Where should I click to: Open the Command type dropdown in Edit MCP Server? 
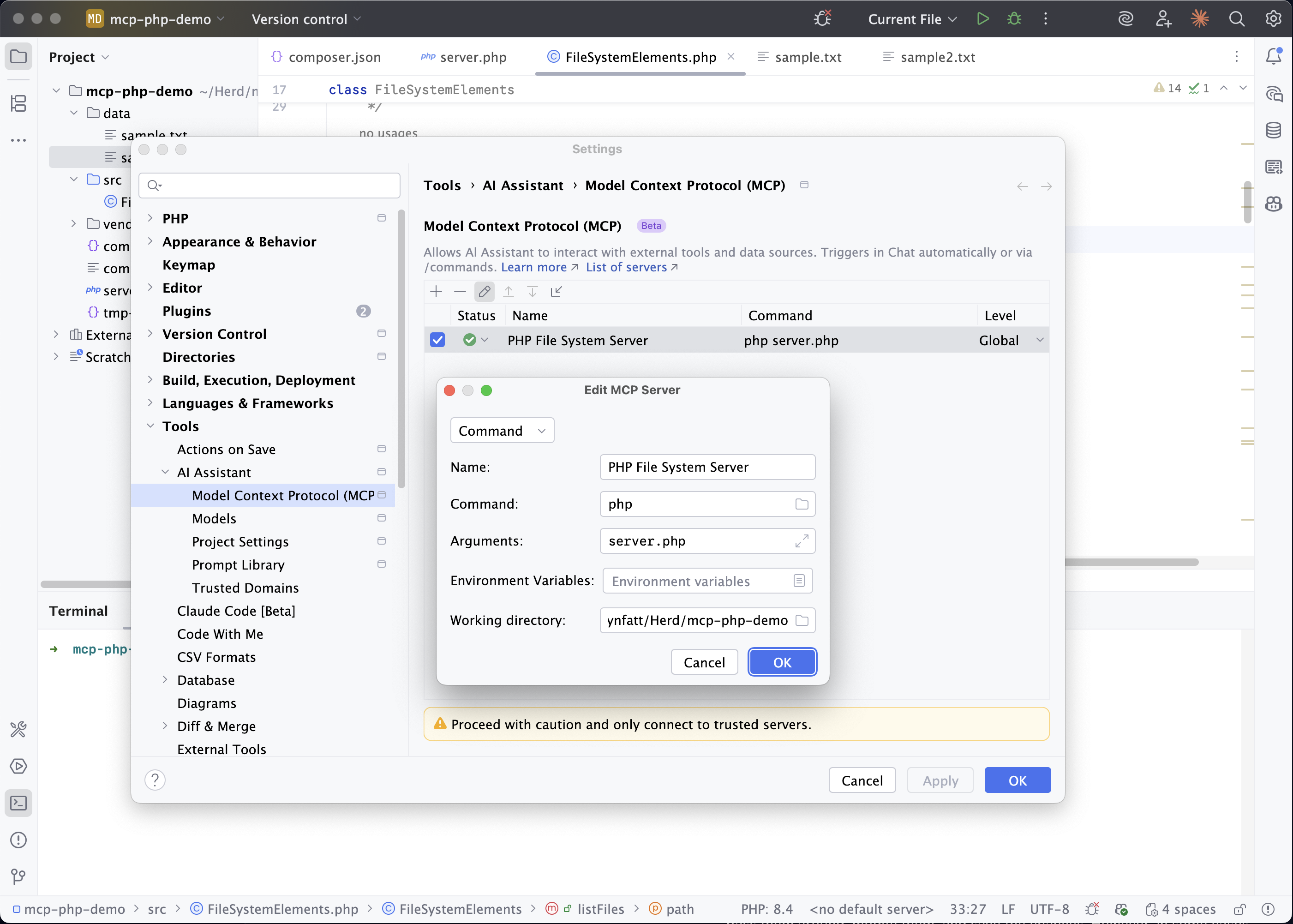click(503, 431)
